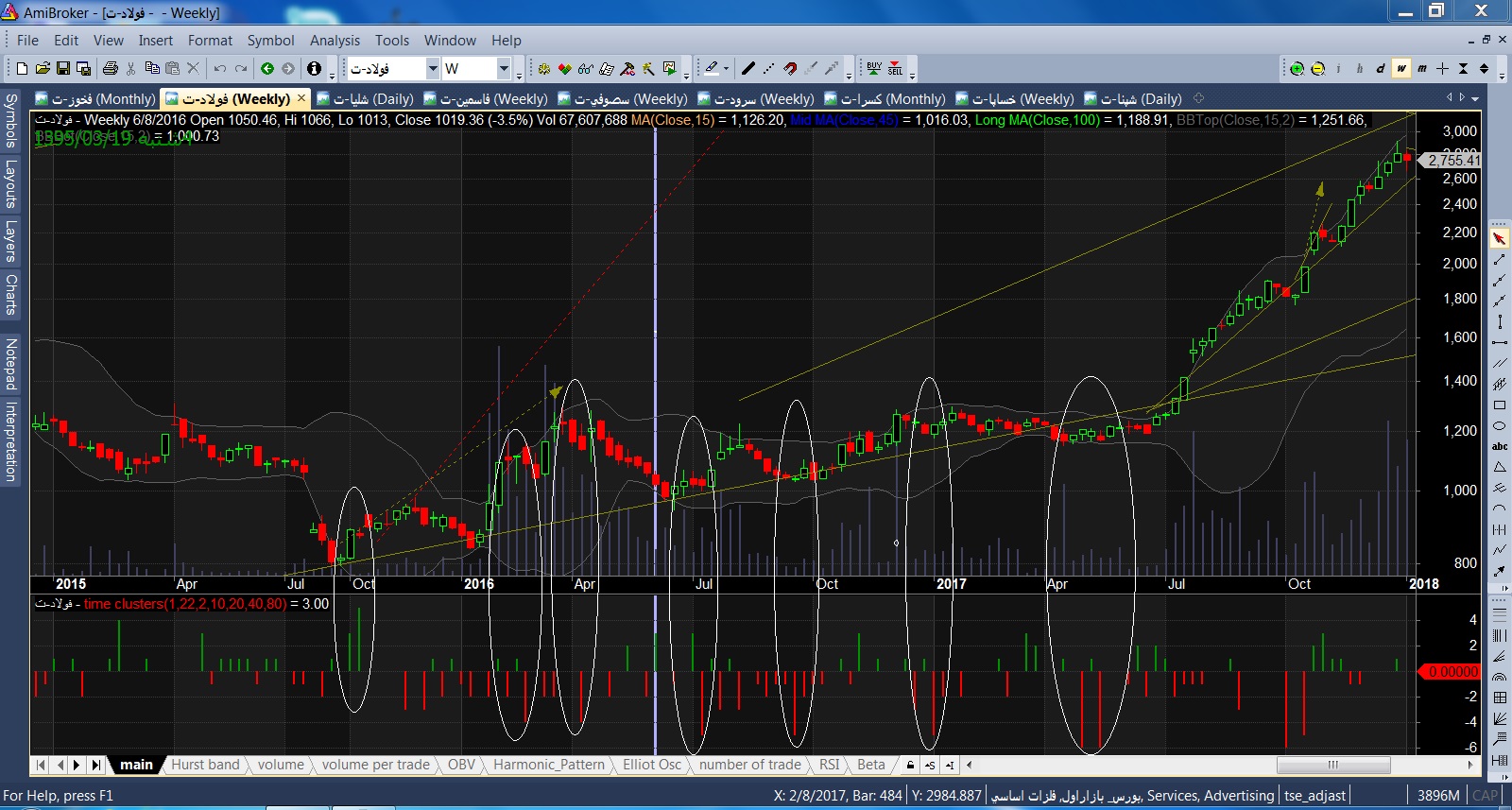Close the فولاد-ت (Weekly) chart tab
1512x810 pixels.
pyautogui.click(x=301, y=98)
